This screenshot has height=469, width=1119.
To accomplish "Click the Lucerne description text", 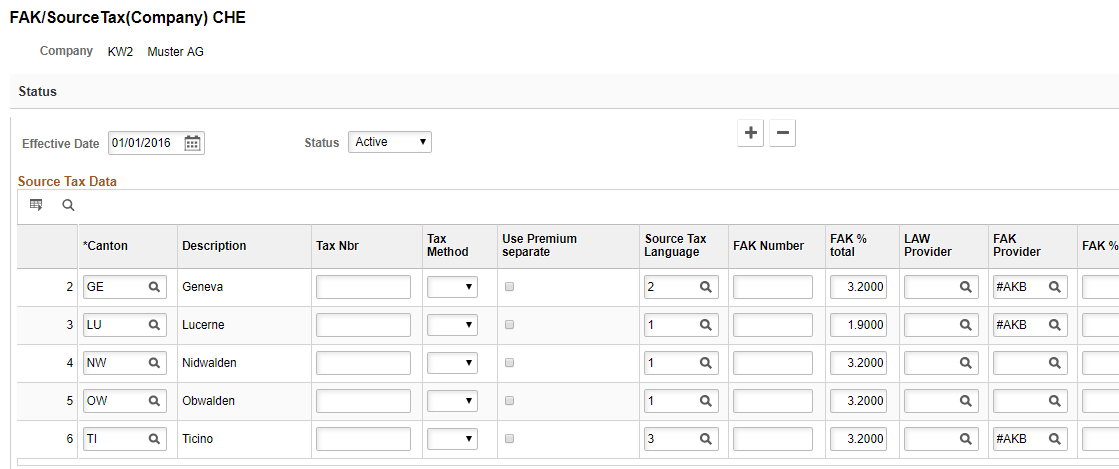I will pyautogui.click(x=203, y=325).
